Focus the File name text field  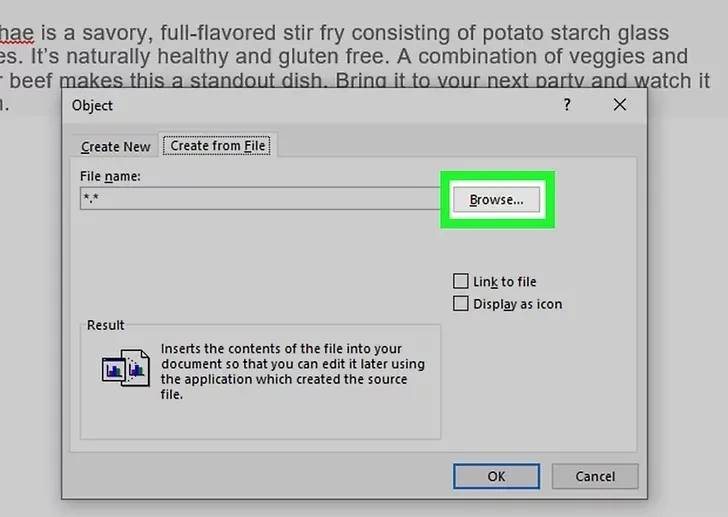pyautogui.click(x=260, y=199)
